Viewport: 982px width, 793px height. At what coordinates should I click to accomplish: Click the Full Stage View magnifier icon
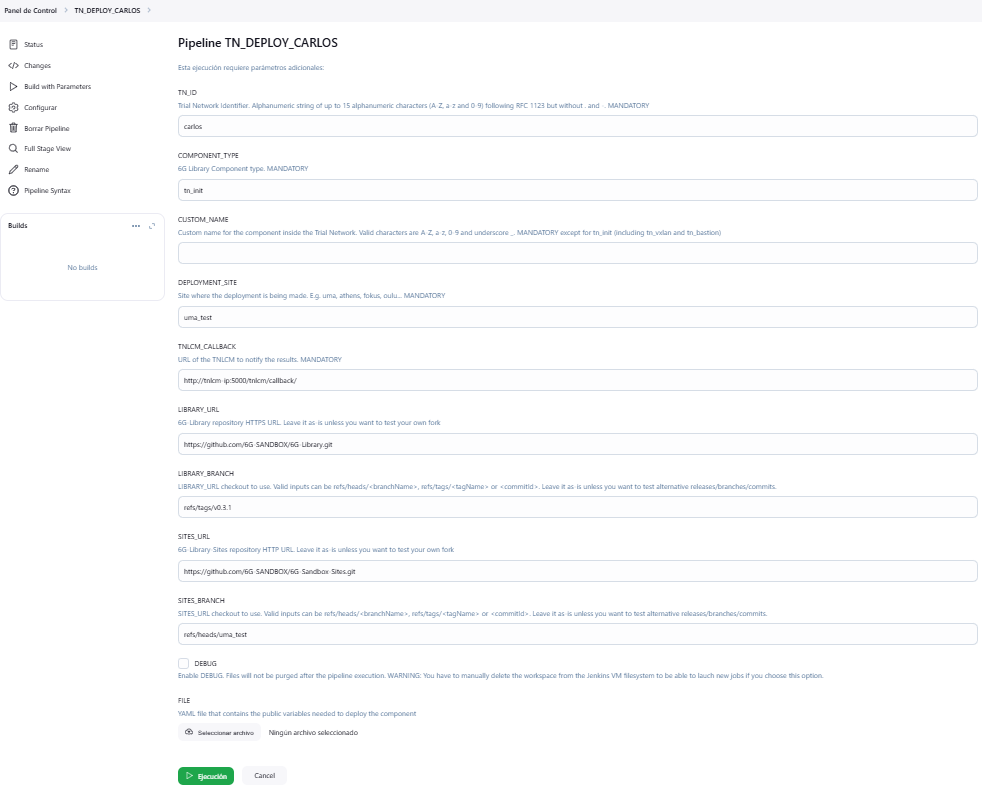coord(13,148)
